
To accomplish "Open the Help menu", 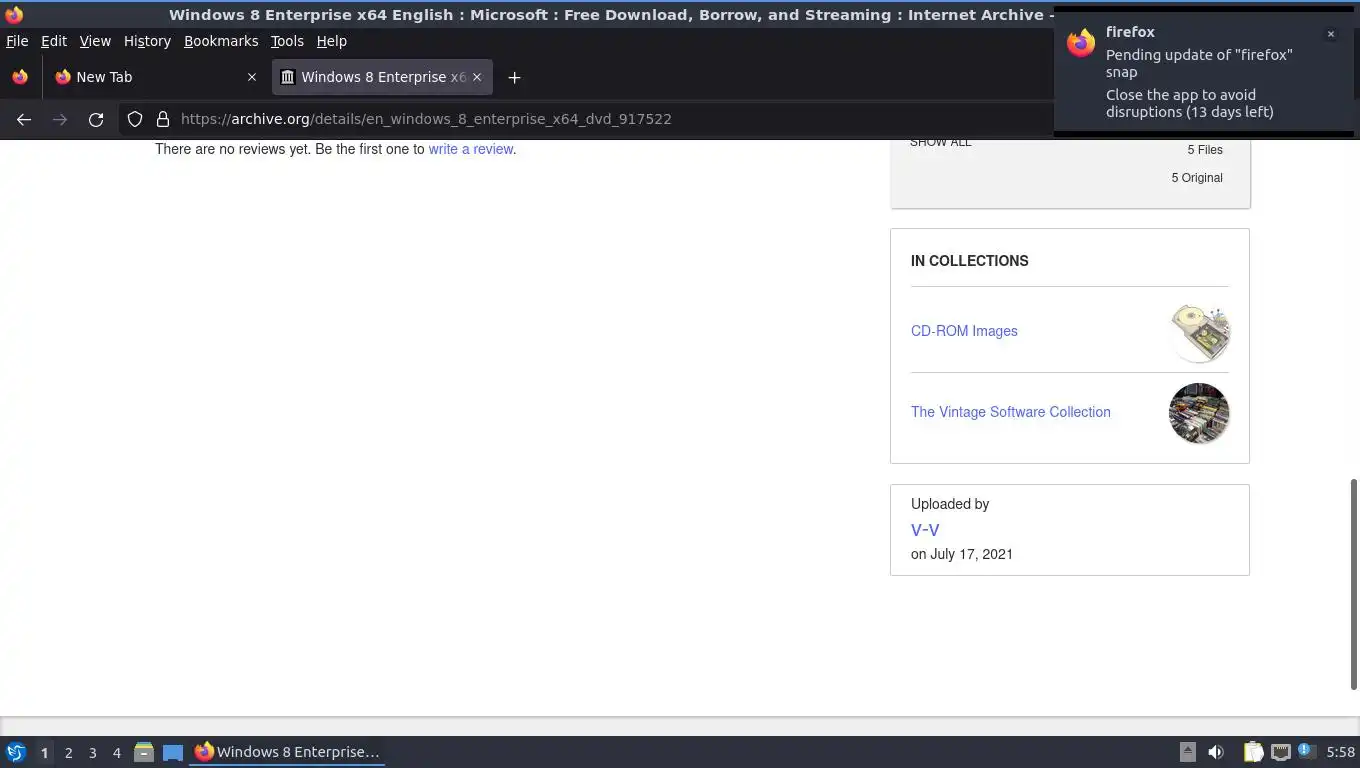I will [x=332, y=41].
